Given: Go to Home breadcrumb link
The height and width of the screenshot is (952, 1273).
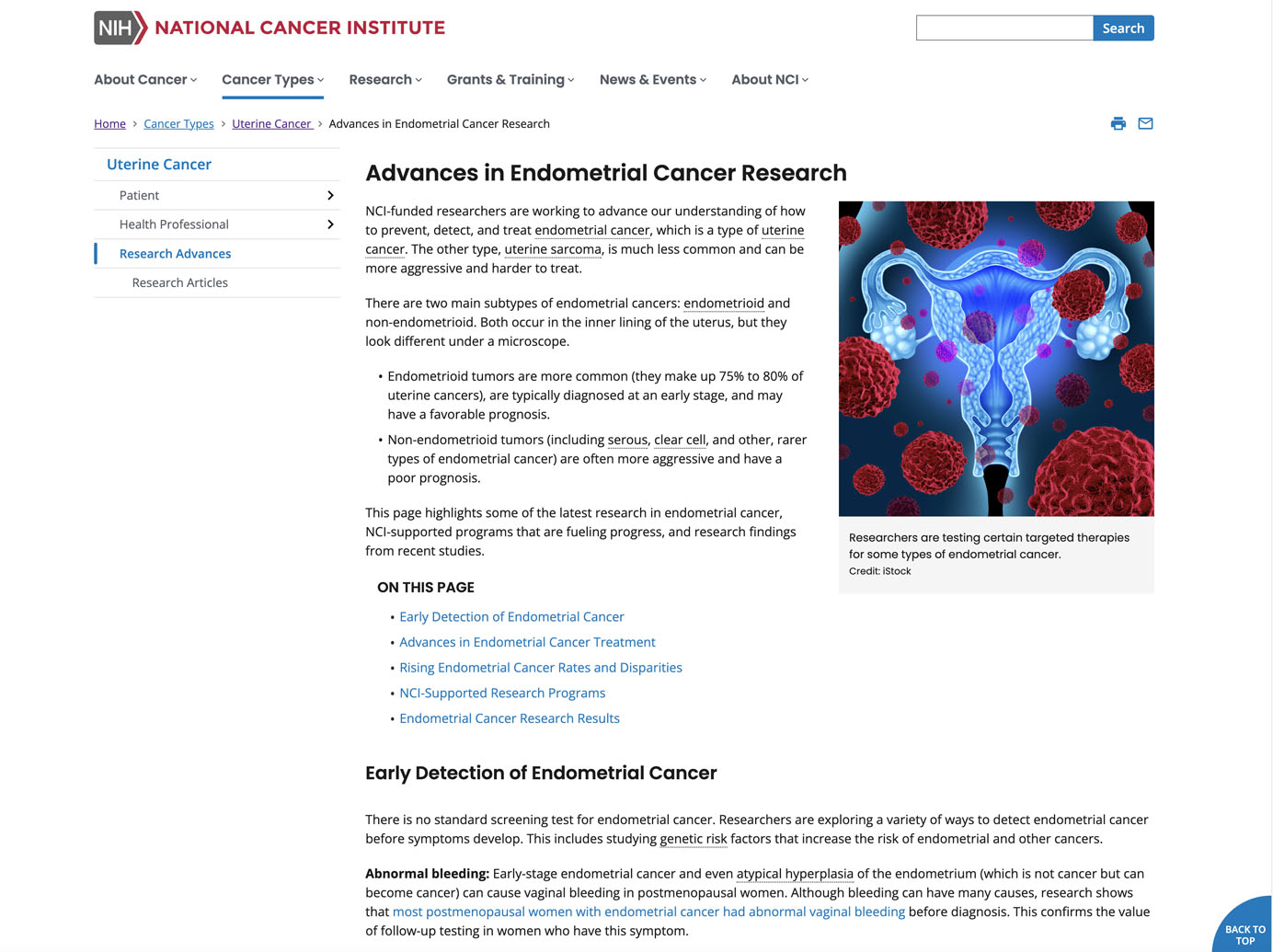Looking at the screenshot, I should (109, 124).
